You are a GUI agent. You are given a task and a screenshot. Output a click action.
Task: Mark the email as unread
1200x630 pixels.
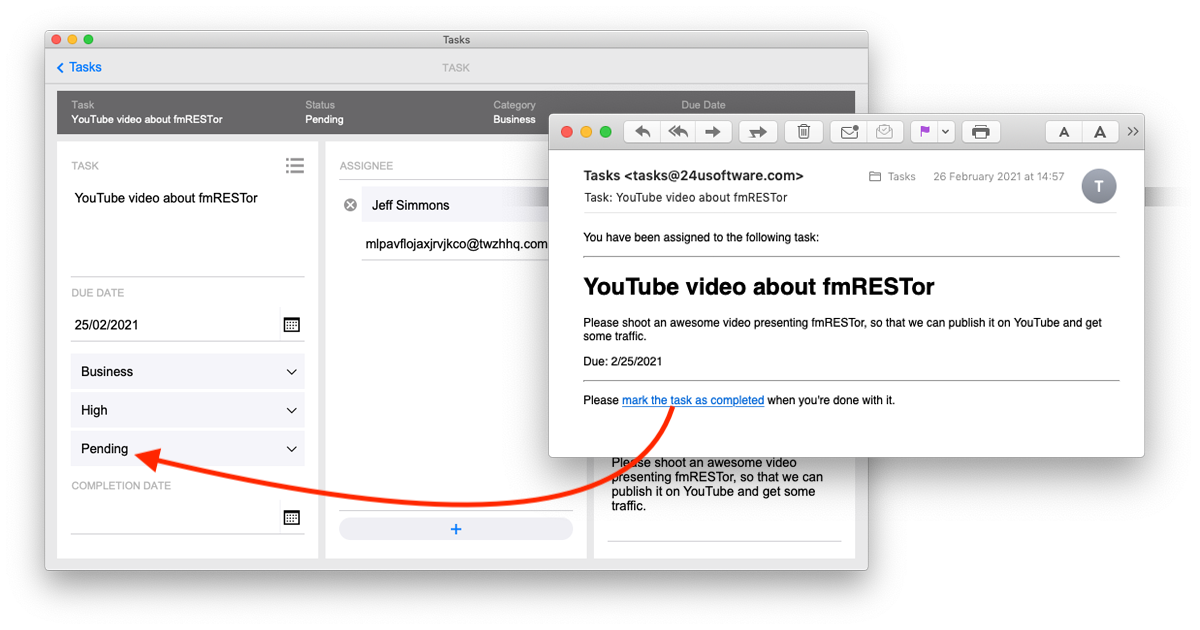click(x=849, y=132)
